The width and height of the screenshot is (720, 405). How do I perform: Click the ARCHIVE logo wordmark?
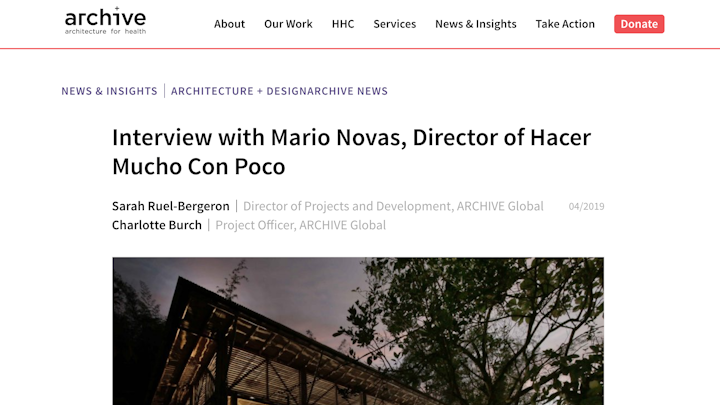[x=105, y=17]
